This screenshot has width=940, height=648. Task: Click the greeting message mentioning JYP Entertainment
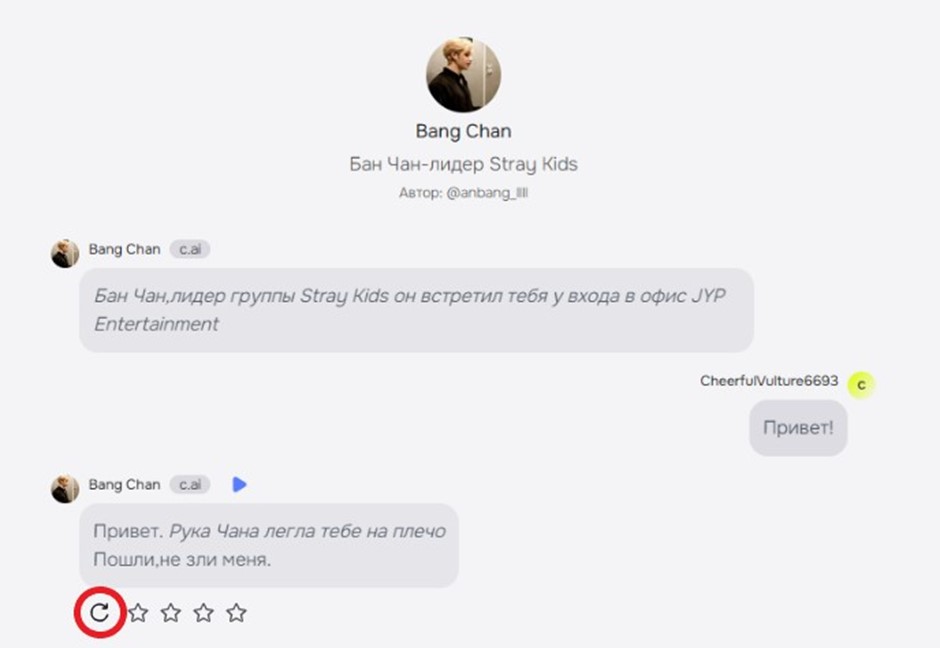click(x=416, y=310)
